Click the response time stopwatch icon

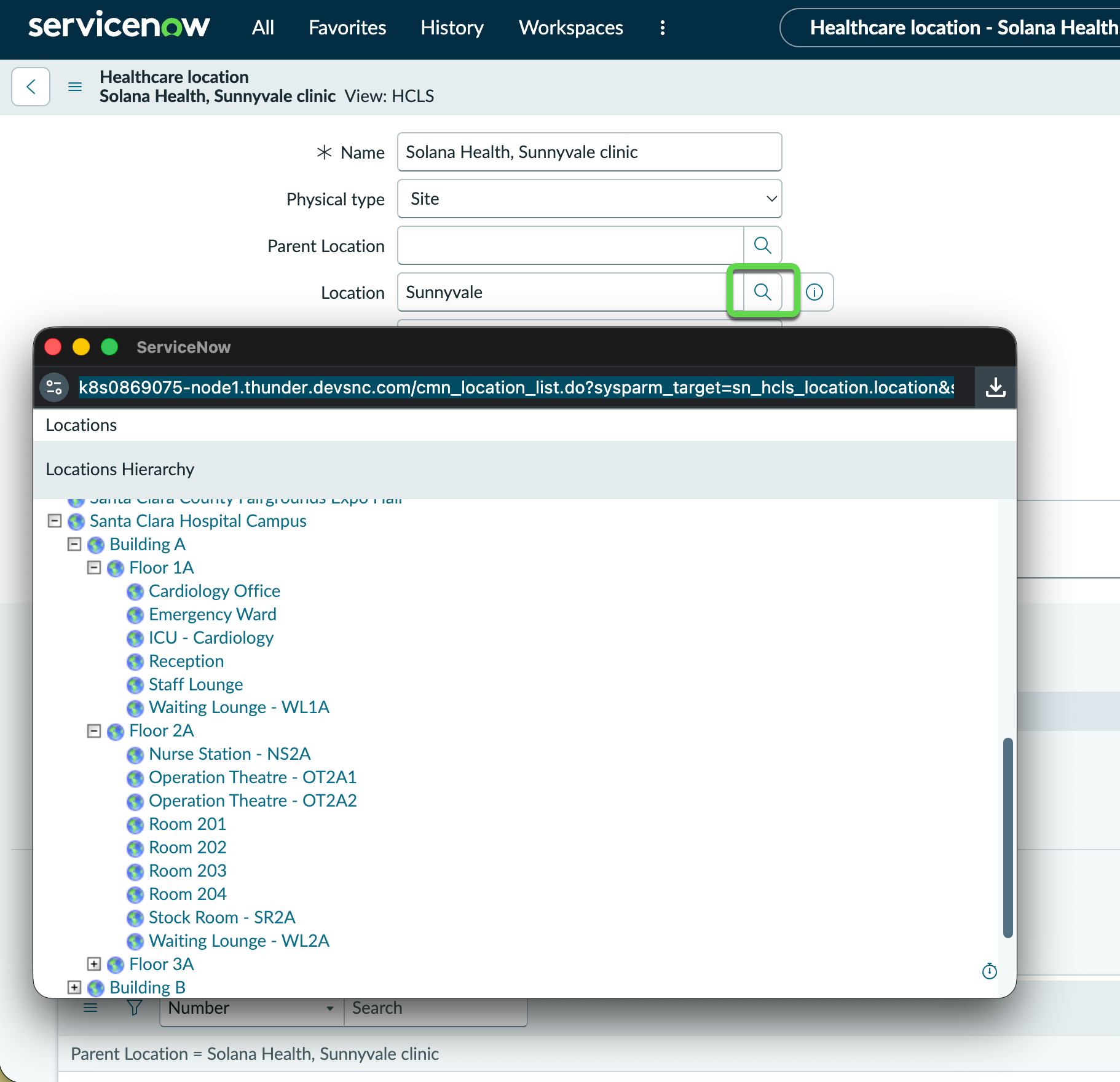(990, 971)
